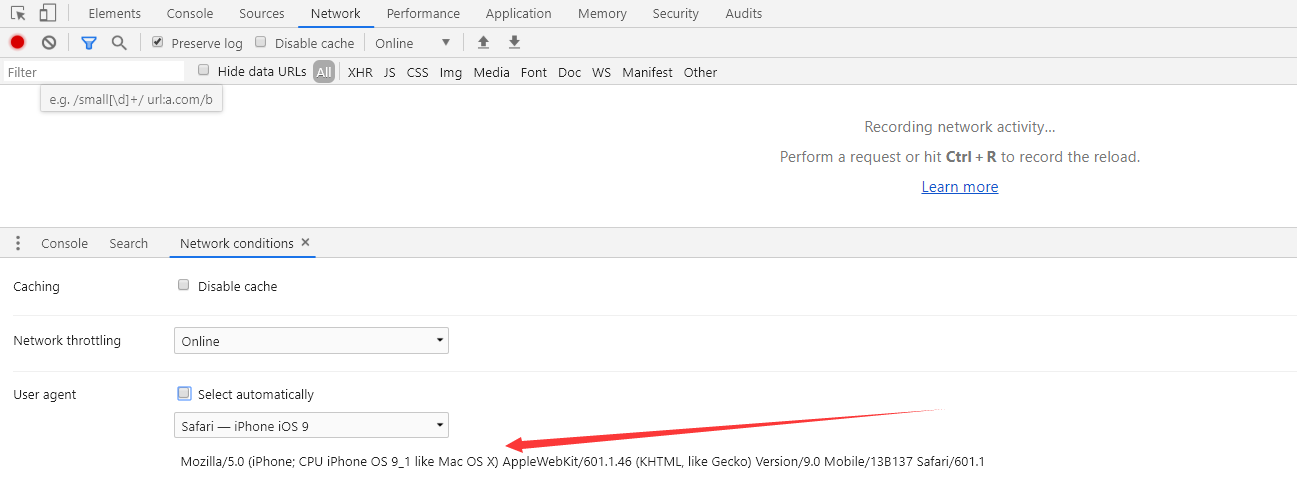Image resolution: width=1297 pixels, height=503 pixels.
Task: Enable the Preserve log checkbox
Action: (157, 43)
